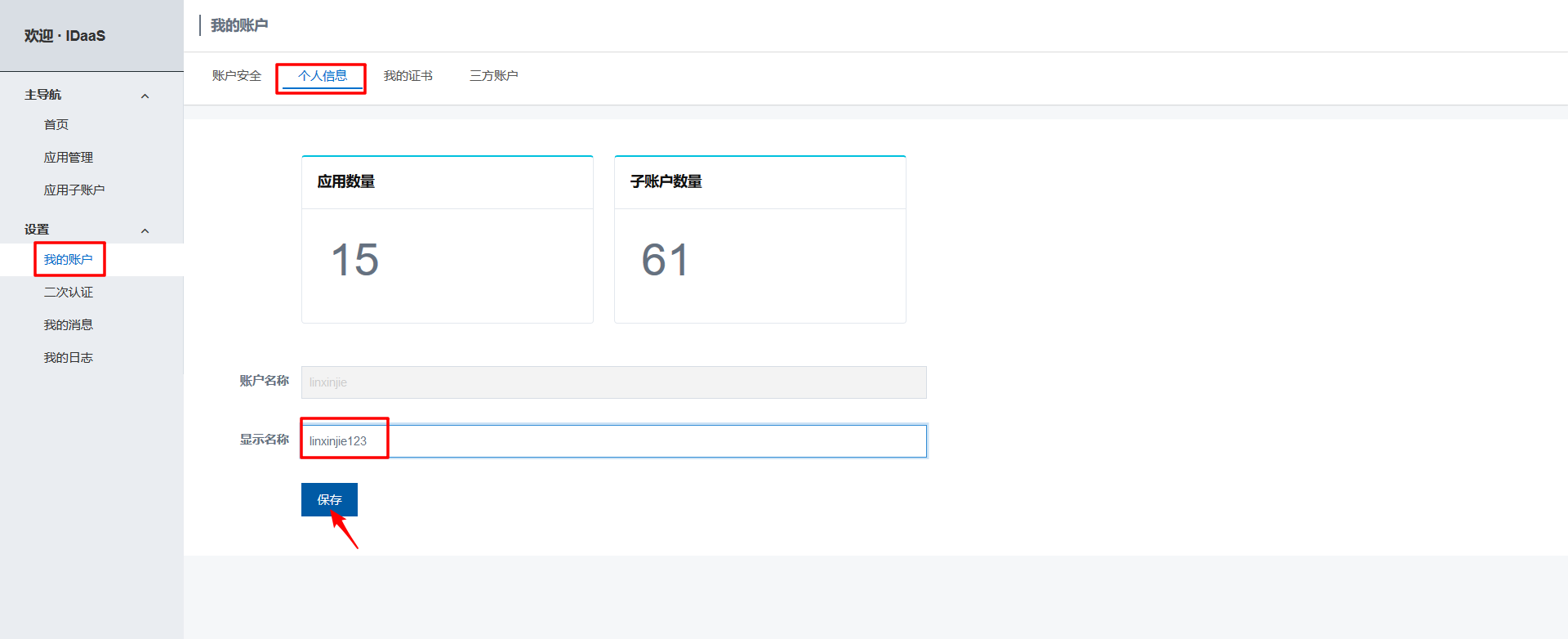Click the 保存 button

pos(329,499)
